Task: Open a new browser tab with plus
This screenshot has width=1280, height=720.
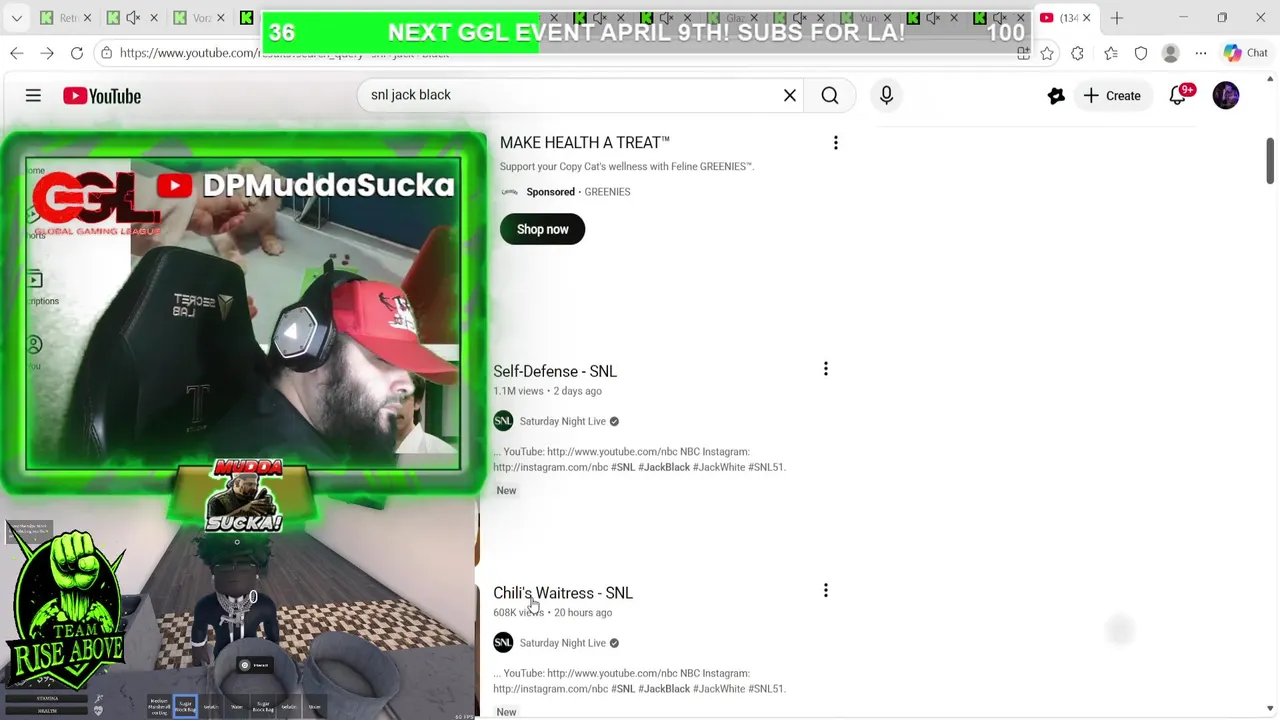Action: coord(1117,18)
